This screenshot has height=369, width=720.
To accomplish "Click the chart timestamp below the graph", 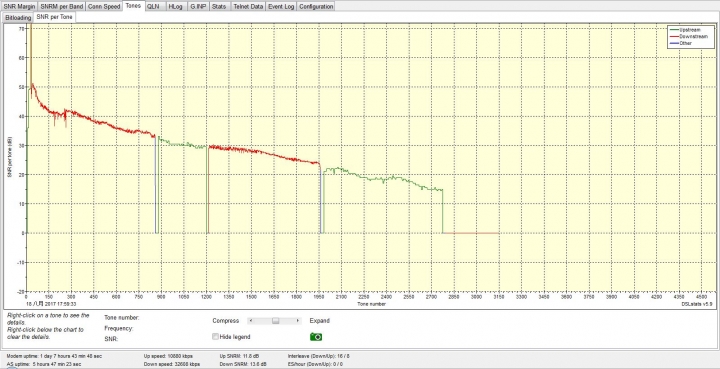I will [51, 304].
